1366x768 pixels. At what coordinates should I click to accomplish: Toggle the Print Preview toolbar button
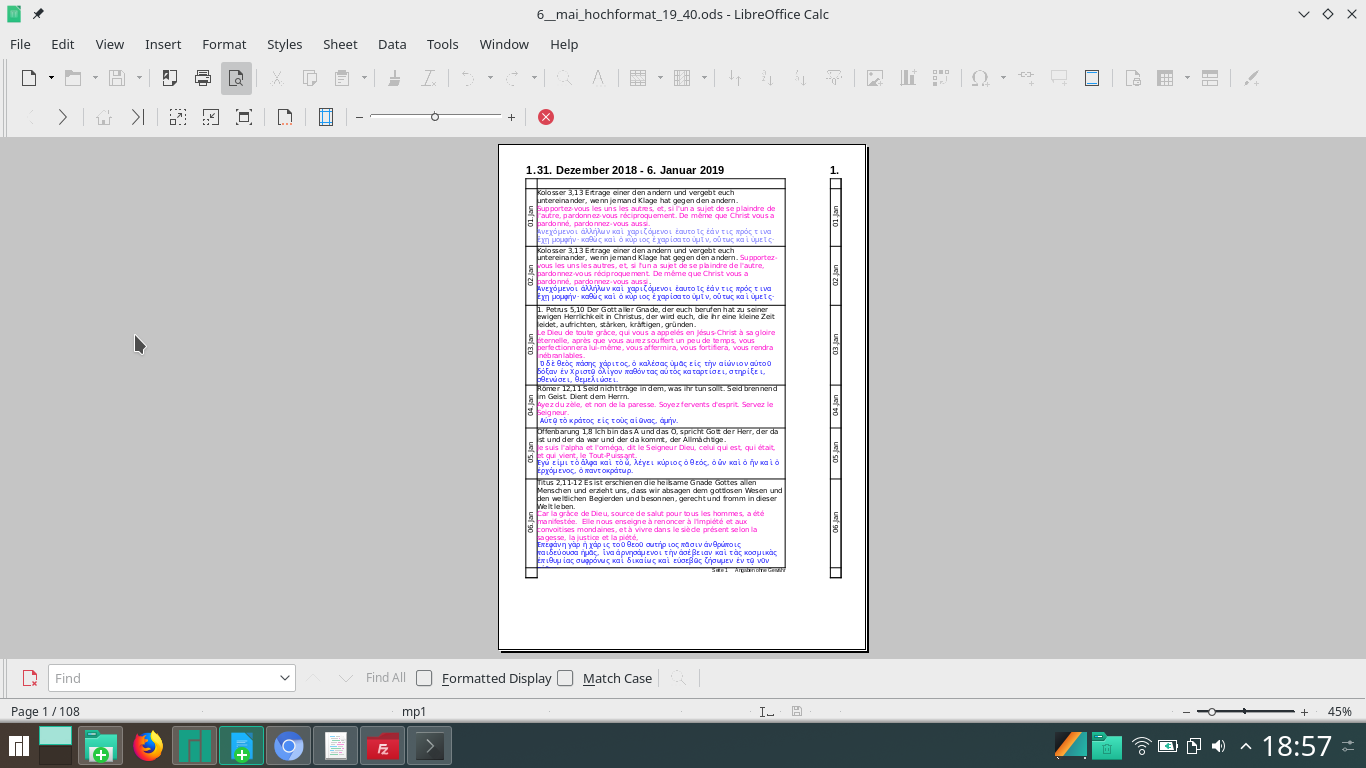(236, 78)
